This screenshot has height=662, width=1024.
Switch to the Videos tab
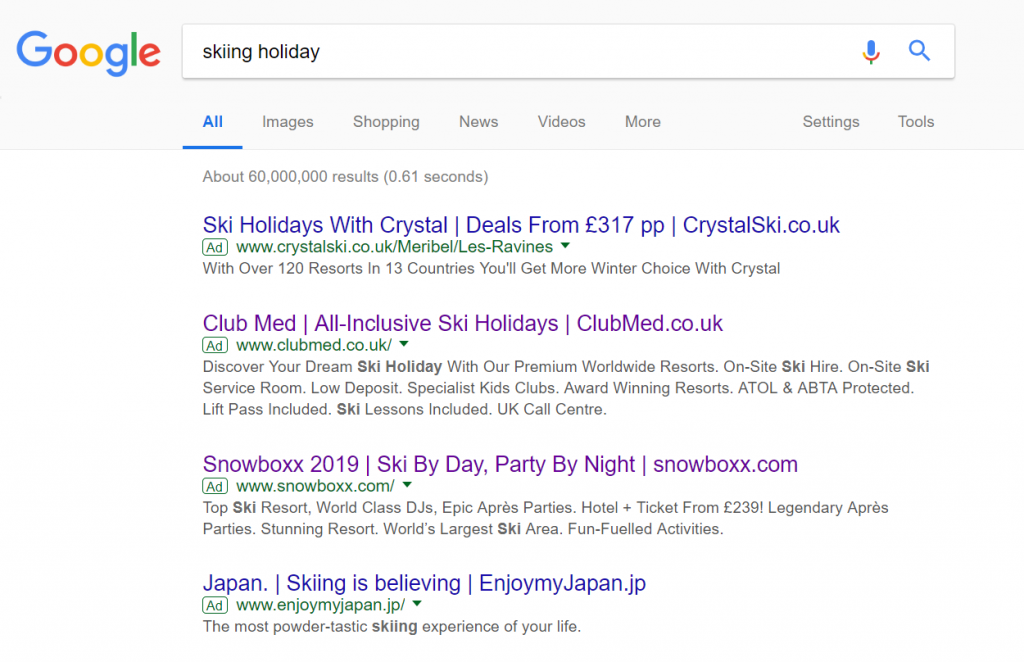coord(562,122)
